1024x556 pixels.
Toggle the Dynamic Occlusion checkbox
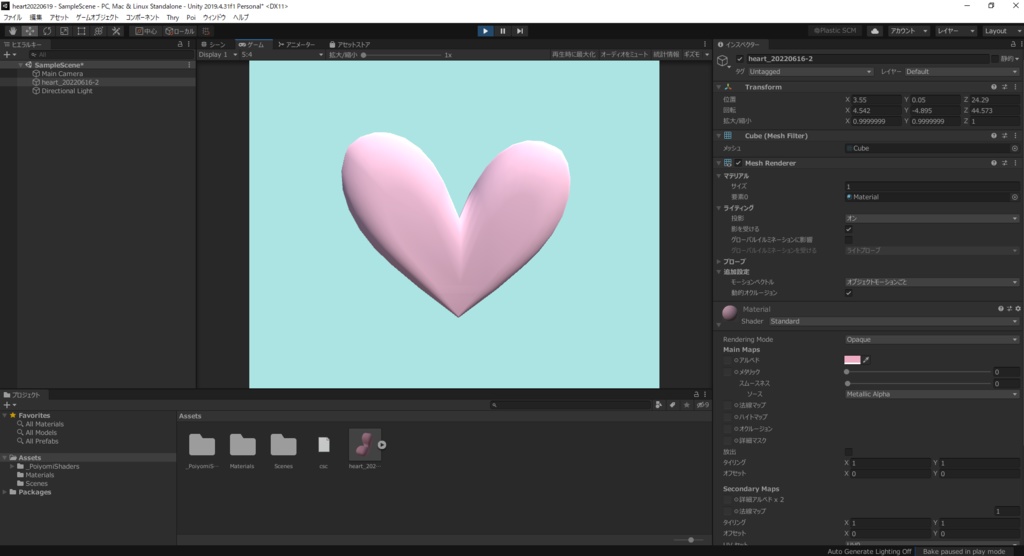849,293
